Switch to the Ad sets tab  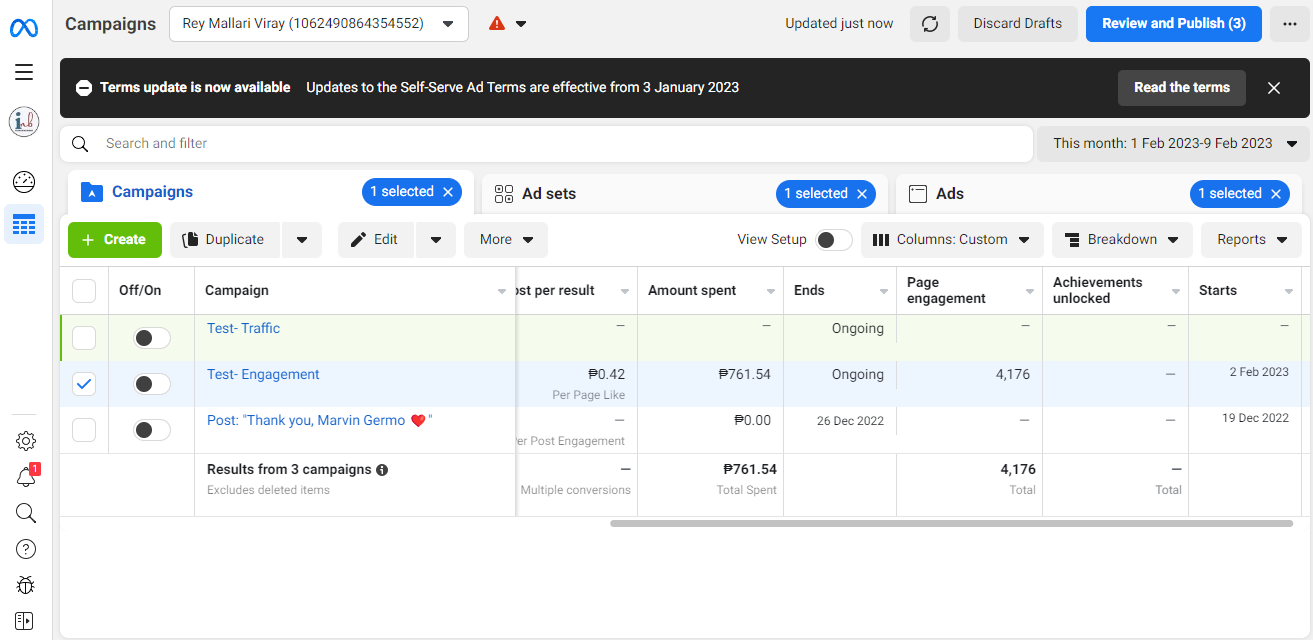(549, 194)
